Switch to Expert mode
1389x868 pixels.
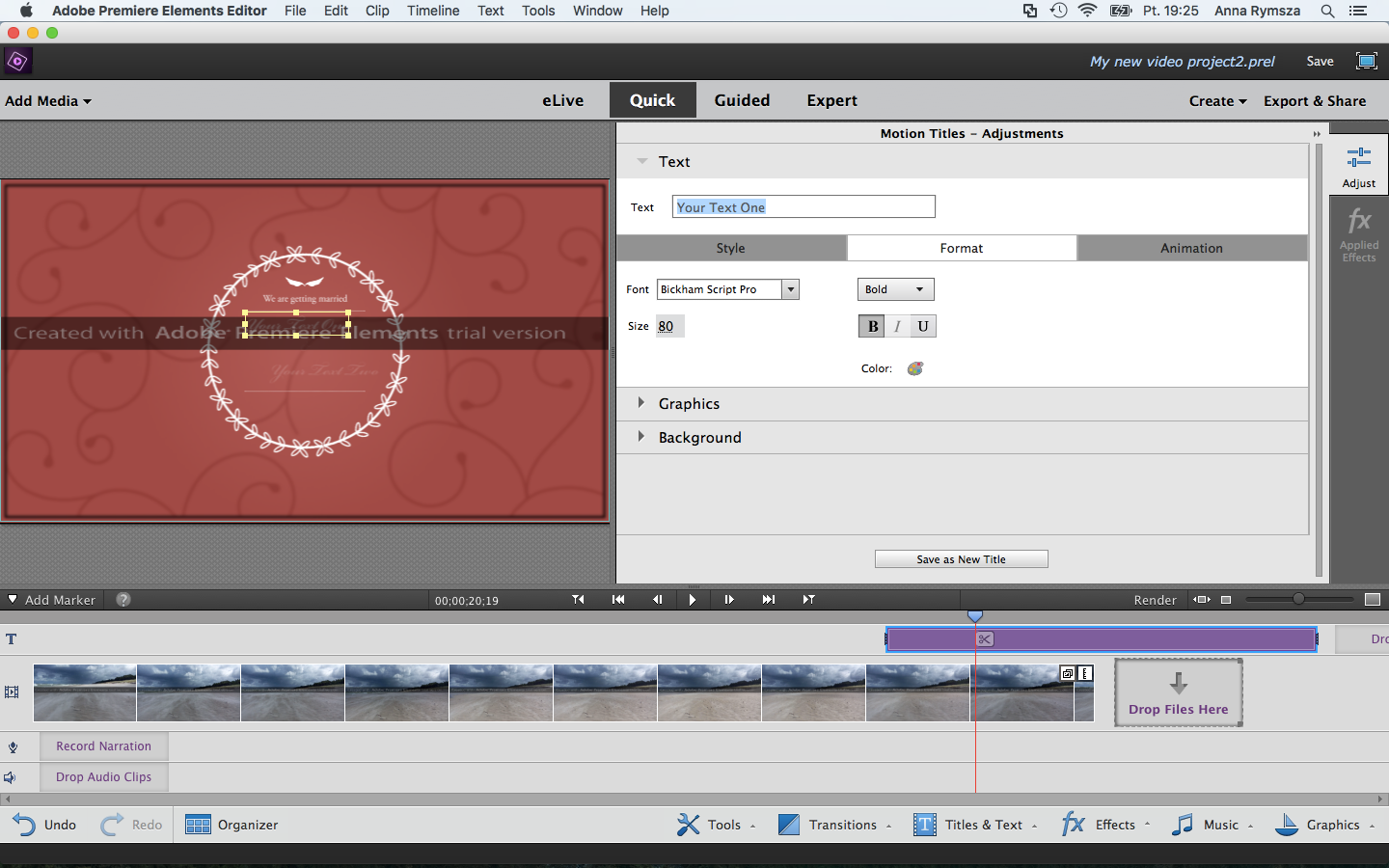click(831, 100)
